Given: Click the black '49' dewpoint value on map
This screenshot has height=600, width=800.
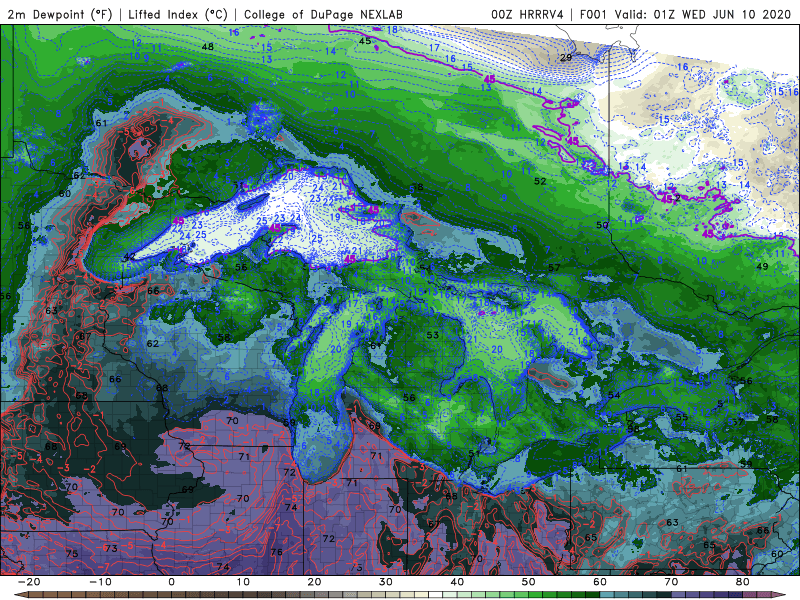Looking at the screenshot, I should pyautogui.click(x=762, y=266).
